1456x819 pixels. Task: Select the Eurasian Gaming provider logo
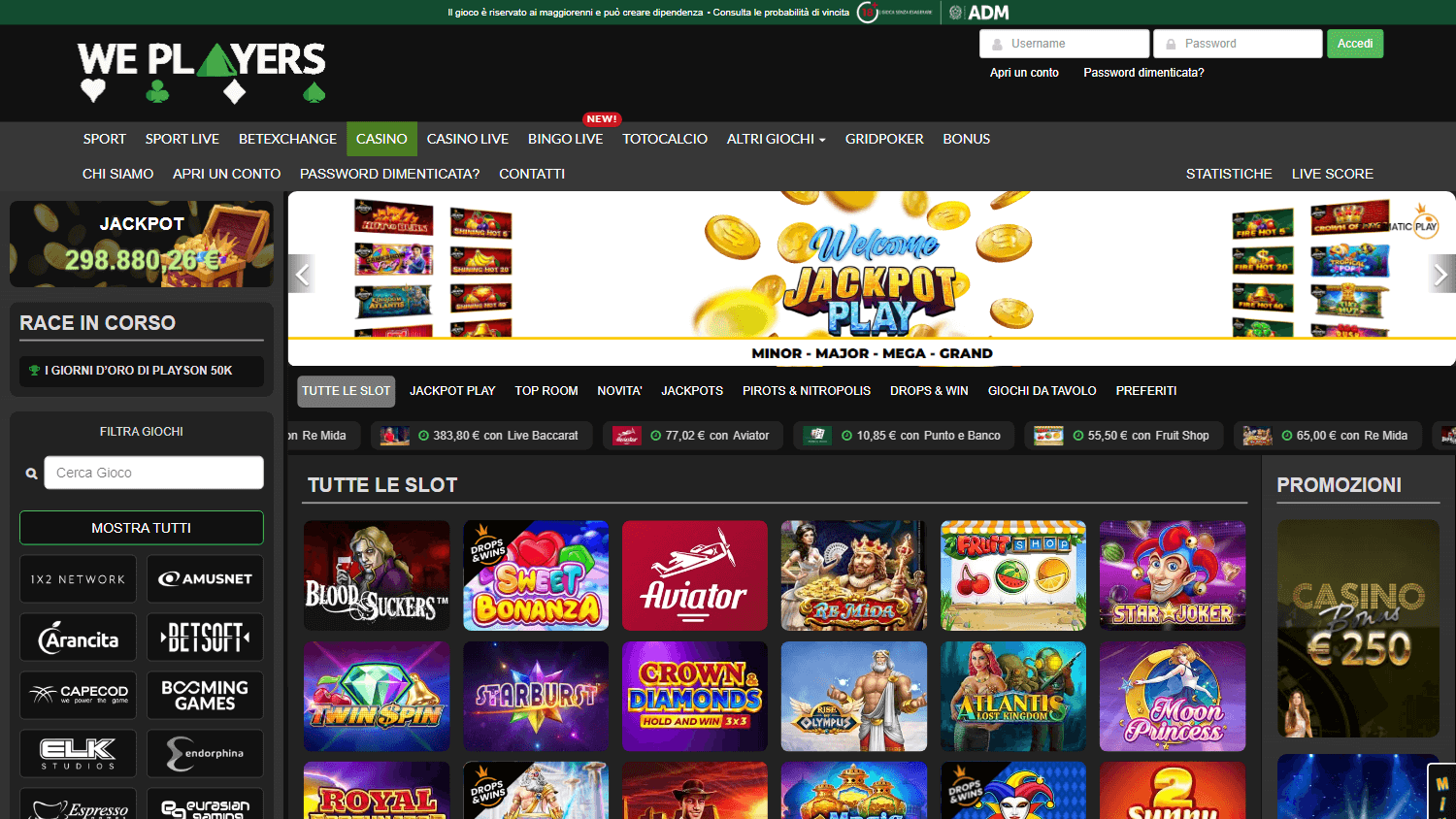205,804
